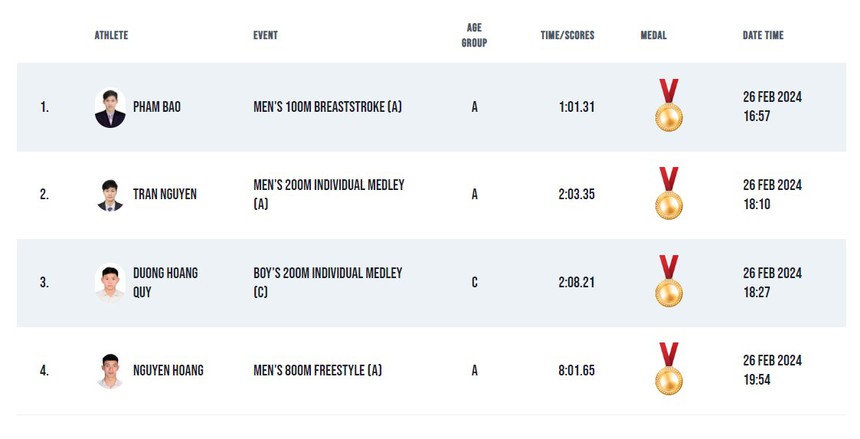Open athlete name Pham Bao

[157, 107]
